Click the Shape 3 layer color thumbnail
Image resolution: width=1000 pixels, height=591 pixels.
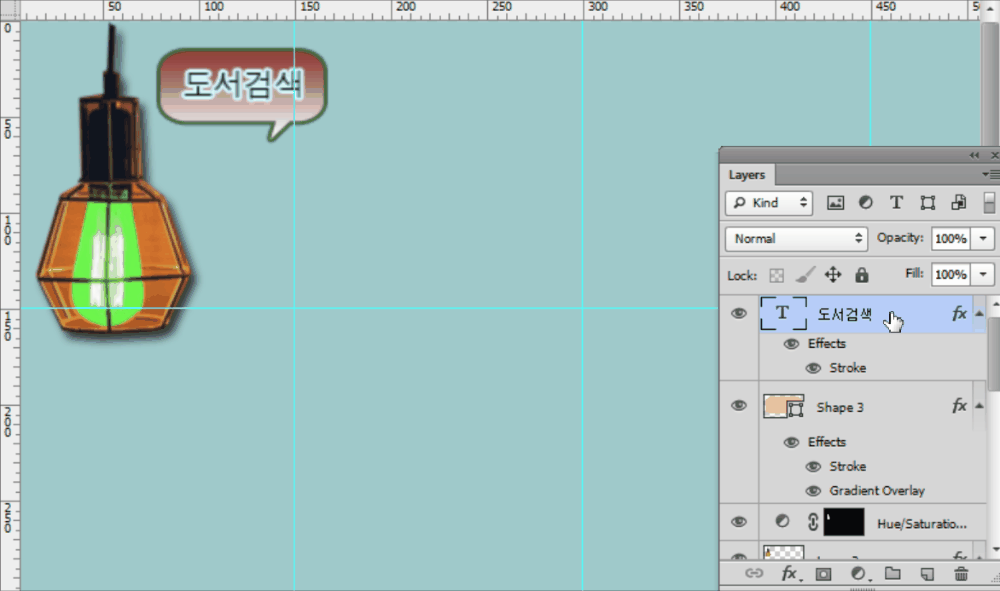click(x=775, y=406)
